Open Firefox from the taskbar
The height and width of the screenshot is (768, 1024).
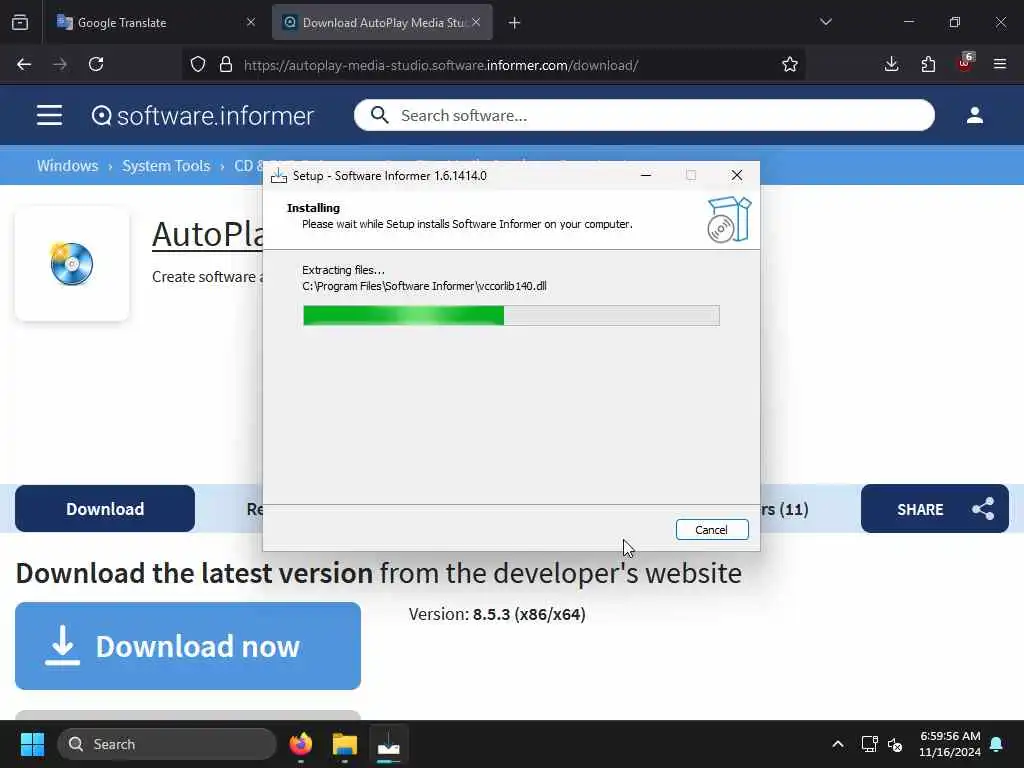coord(300,744)
